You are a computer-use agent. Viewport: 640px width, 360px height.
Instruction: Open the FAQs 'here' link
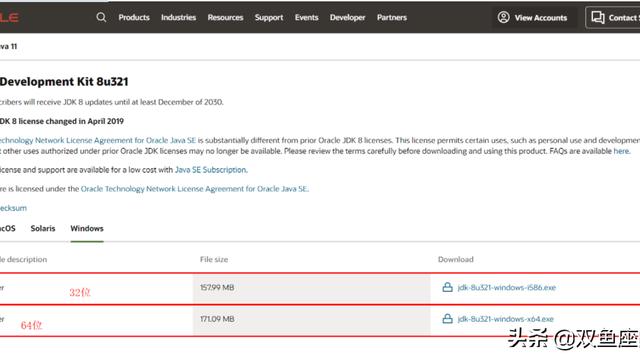click(x=621, y=151)
